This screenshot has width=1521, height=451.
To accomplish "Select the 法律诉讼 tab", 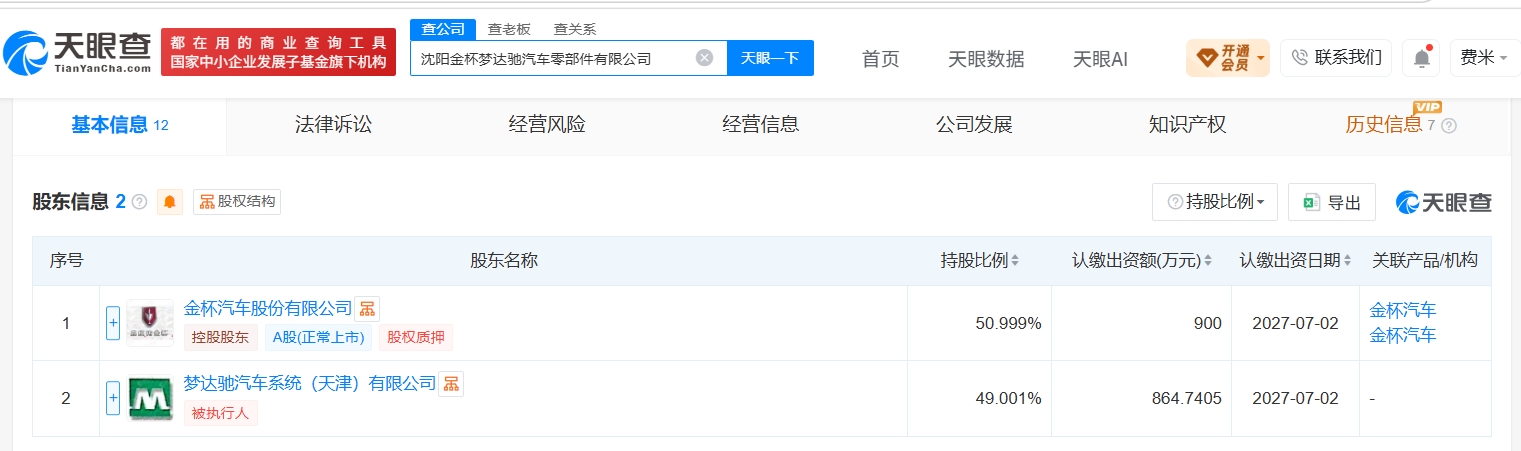I will pyautogui.click(x=333, y=125).
